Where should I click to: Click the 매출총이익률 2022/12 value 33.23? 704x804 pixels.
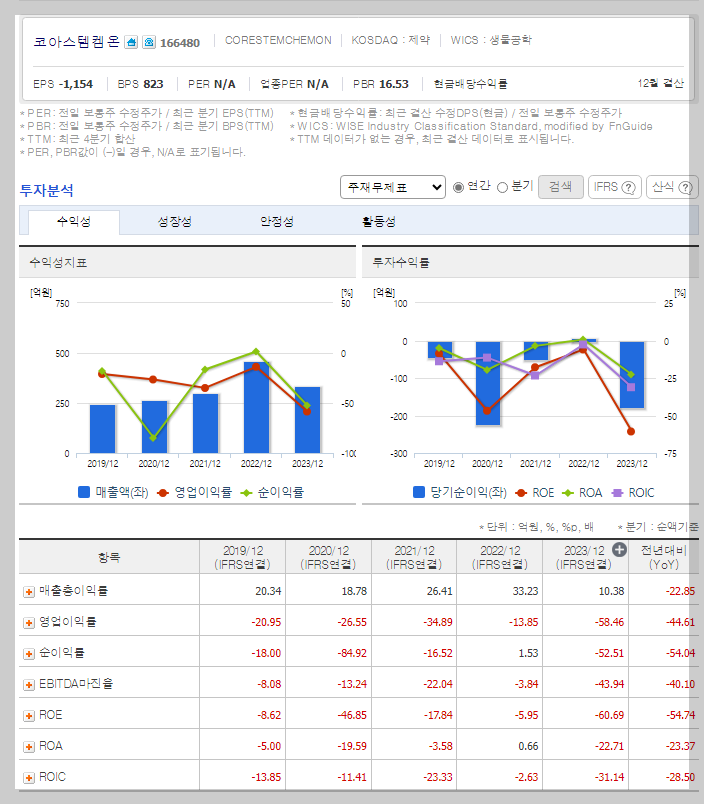pos(526,591)
